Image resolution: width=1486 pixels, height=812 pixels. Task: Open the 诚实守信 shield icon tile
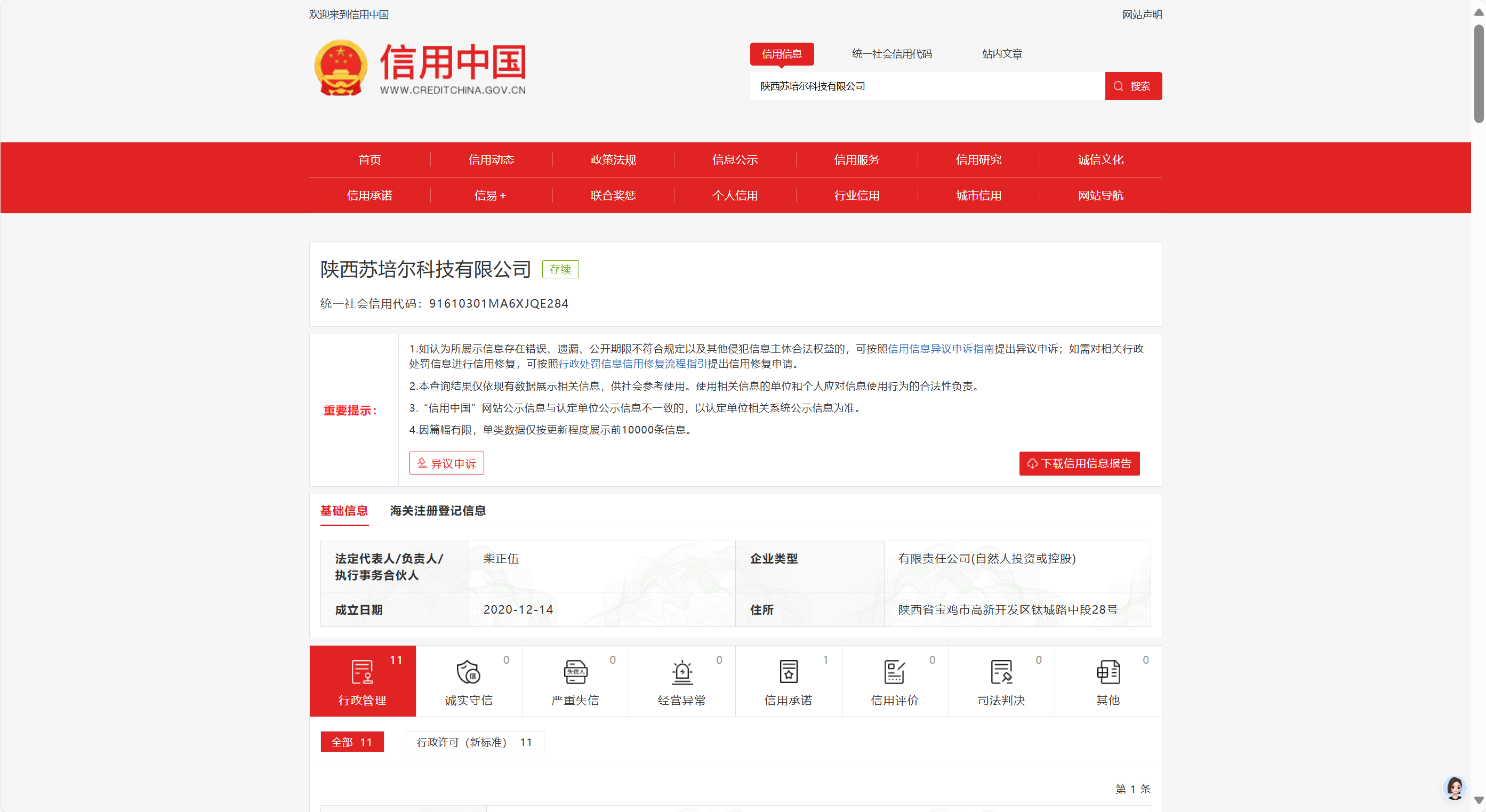[469, 681]
